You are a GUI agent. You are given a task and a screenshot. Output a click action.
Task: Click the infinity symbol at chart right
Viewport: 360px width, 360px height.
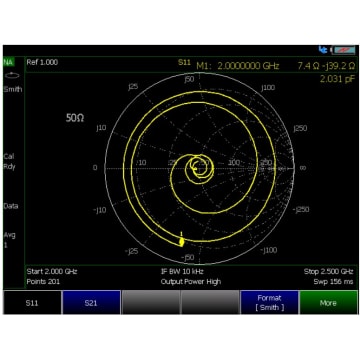[x=303, y=168]
